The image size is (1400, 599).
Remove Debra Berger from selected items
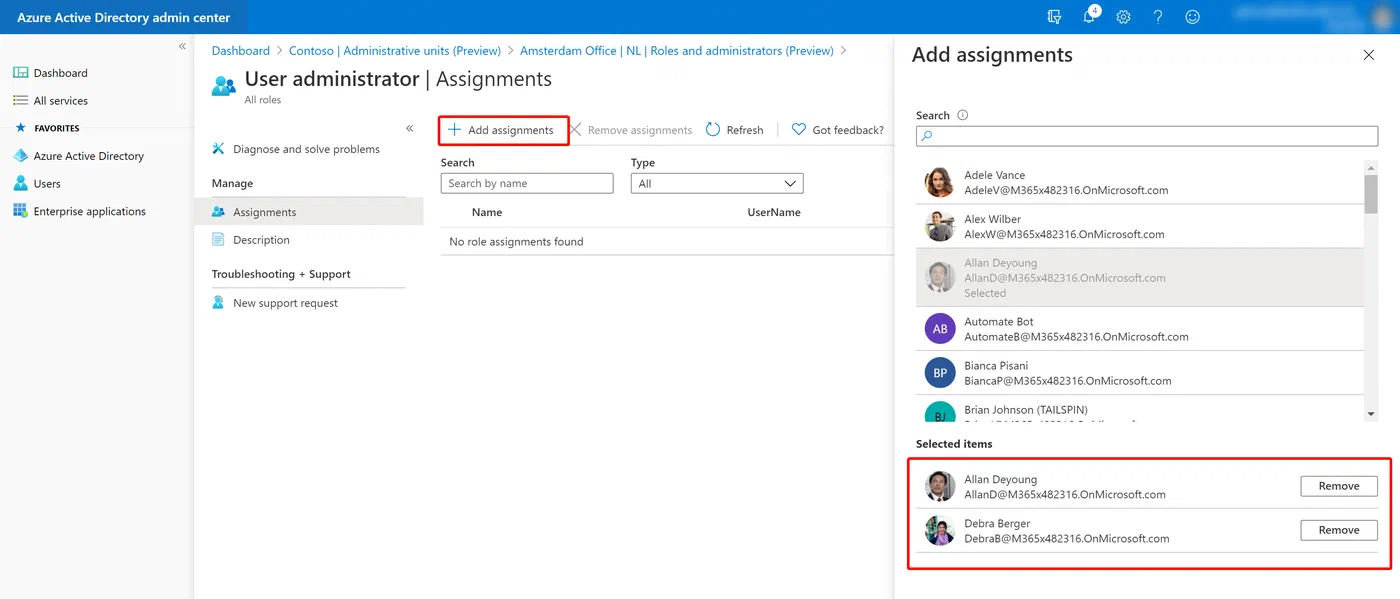[x=1339, y=530]
